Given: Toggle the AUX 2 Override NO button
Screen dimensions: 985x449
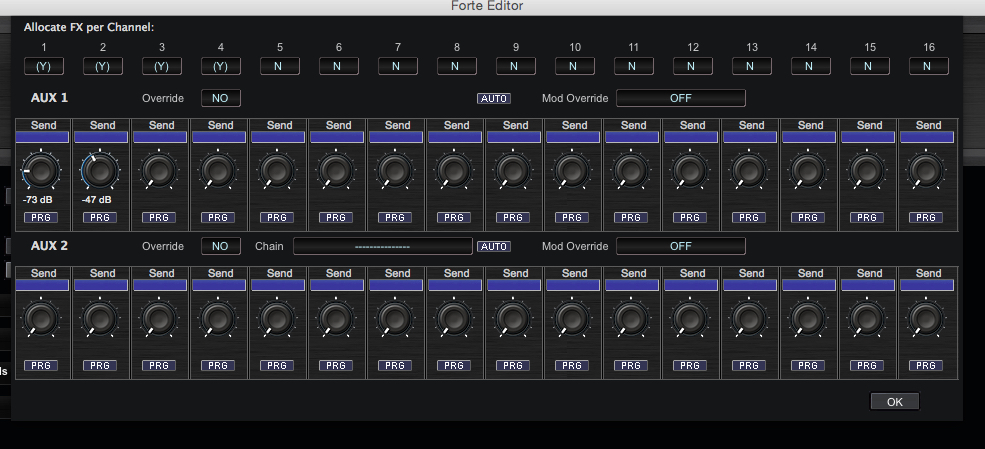Looking at the screenshot, I should [x=220, y=246].
